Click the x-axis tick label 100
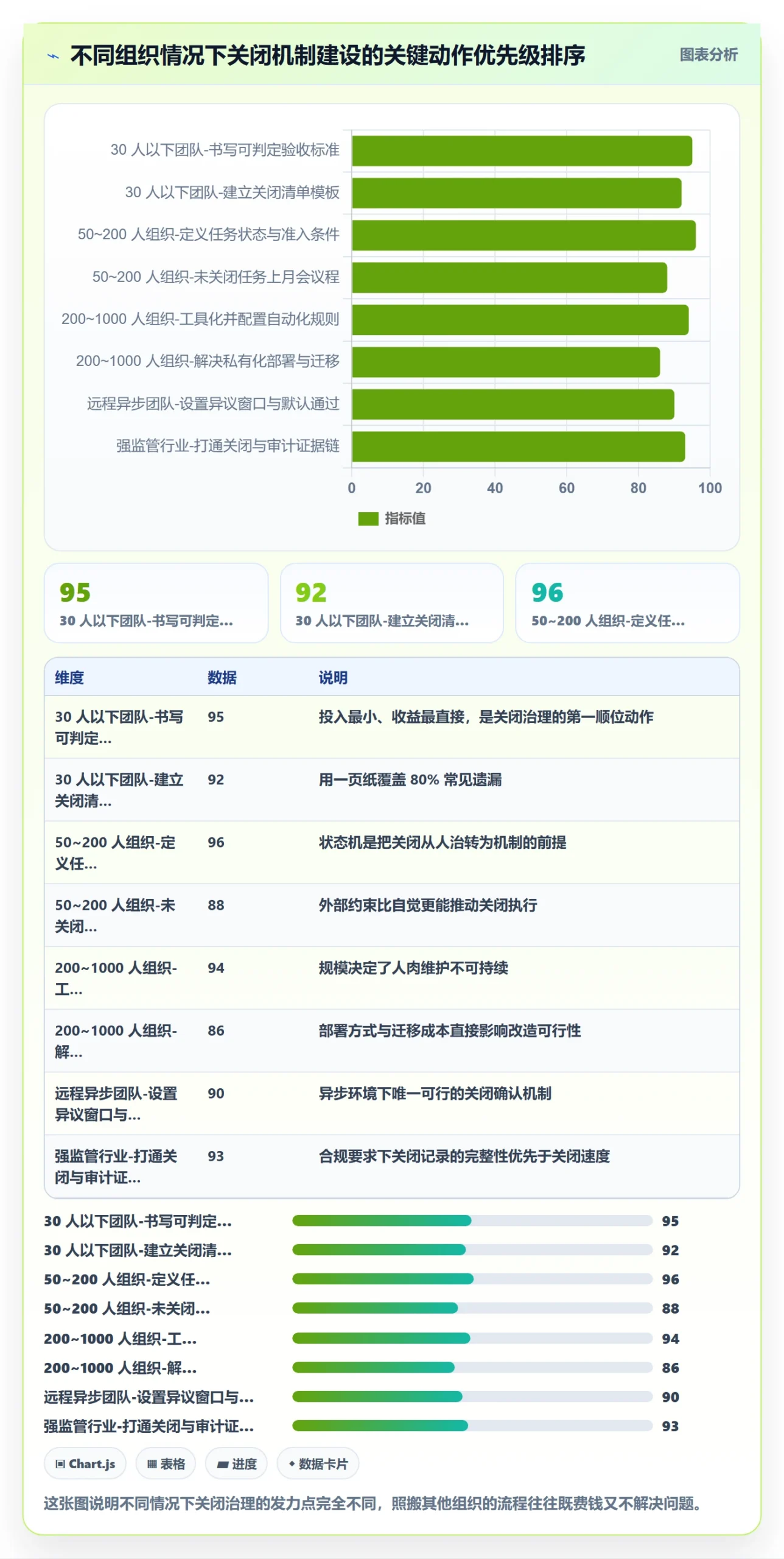 (x=710, y=488)
